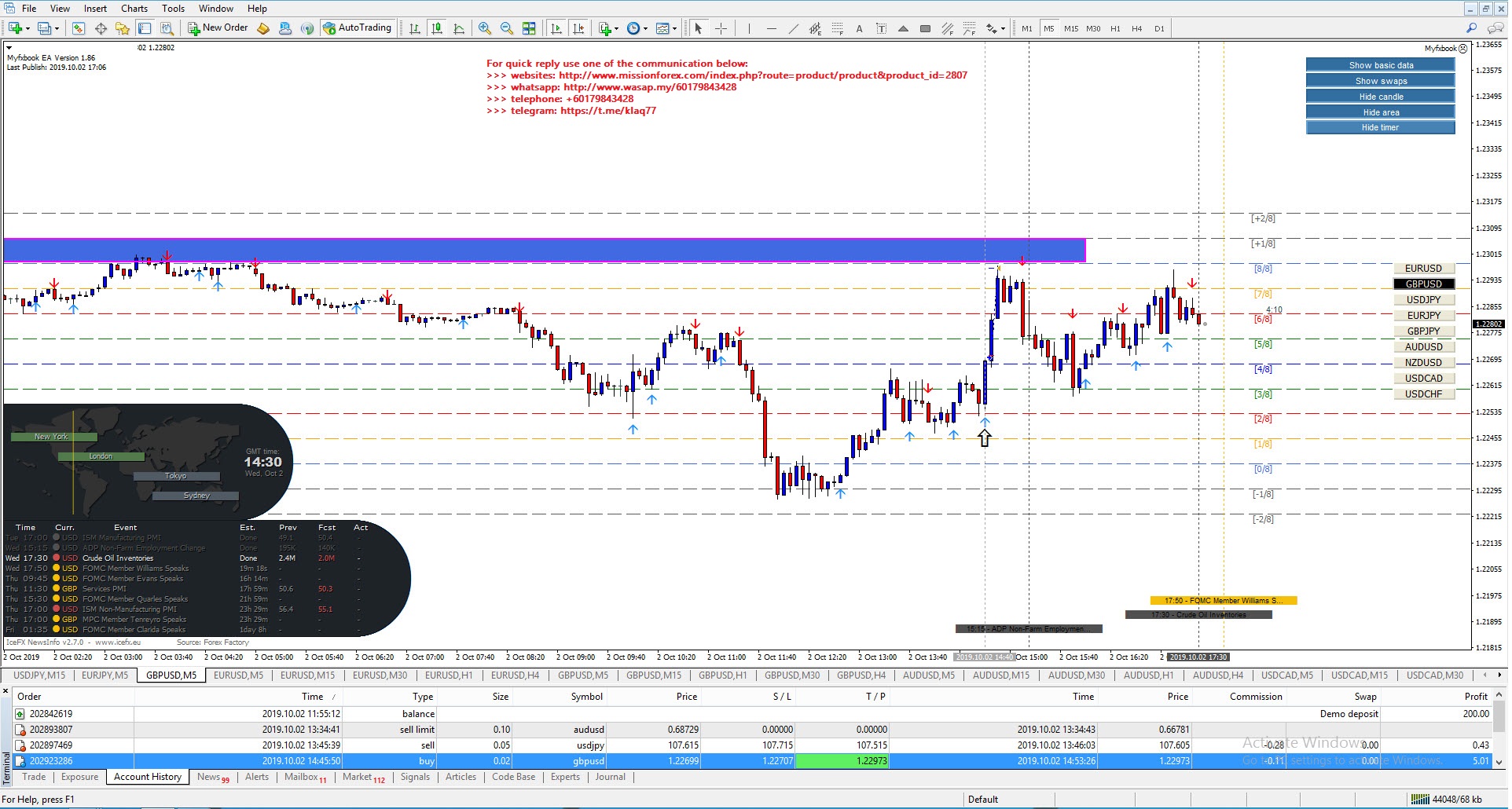Open the Profiles icon
The image size is (1512, 809).
tap(45, 28)
